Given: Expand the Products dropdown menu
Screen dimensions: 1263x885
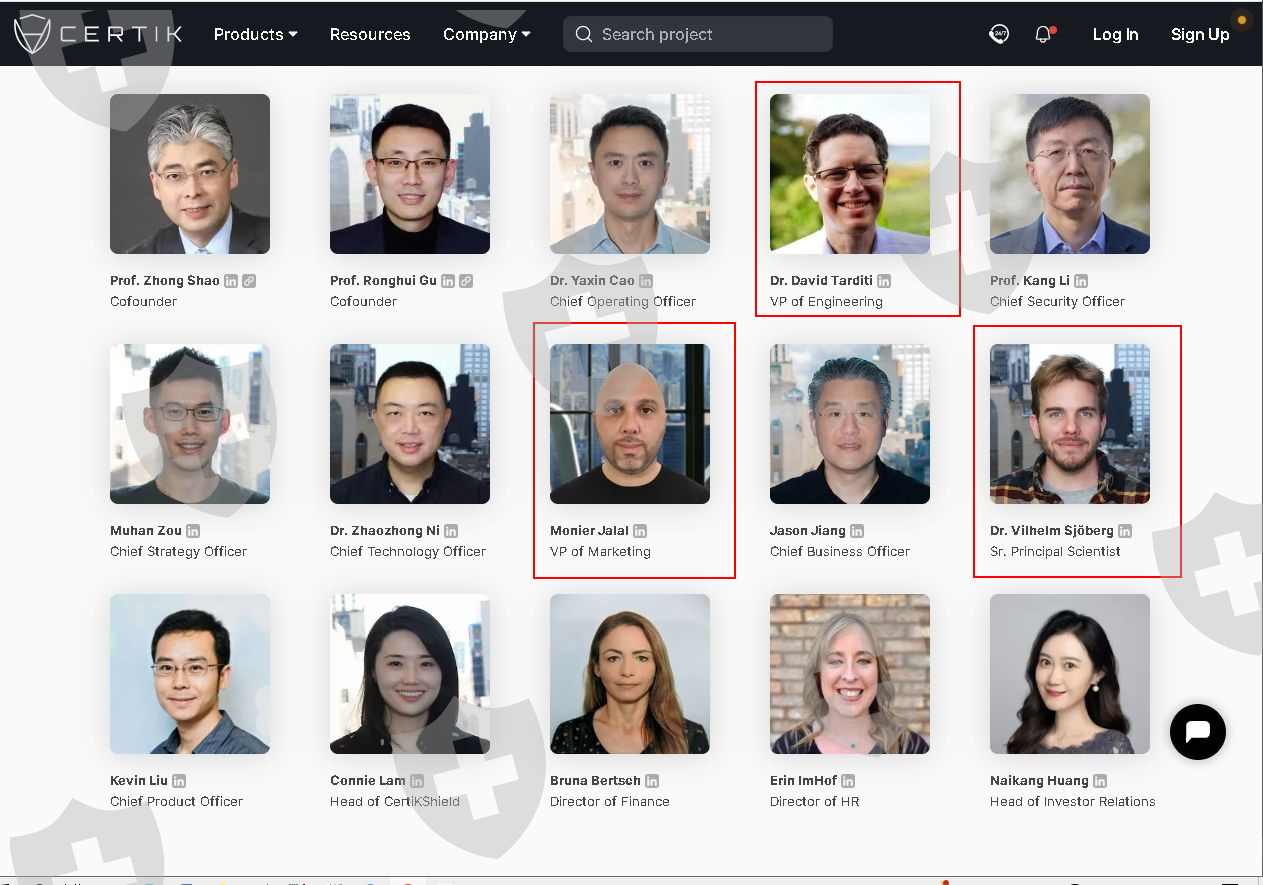Looking at the screenshot, I should coord(256,34).
